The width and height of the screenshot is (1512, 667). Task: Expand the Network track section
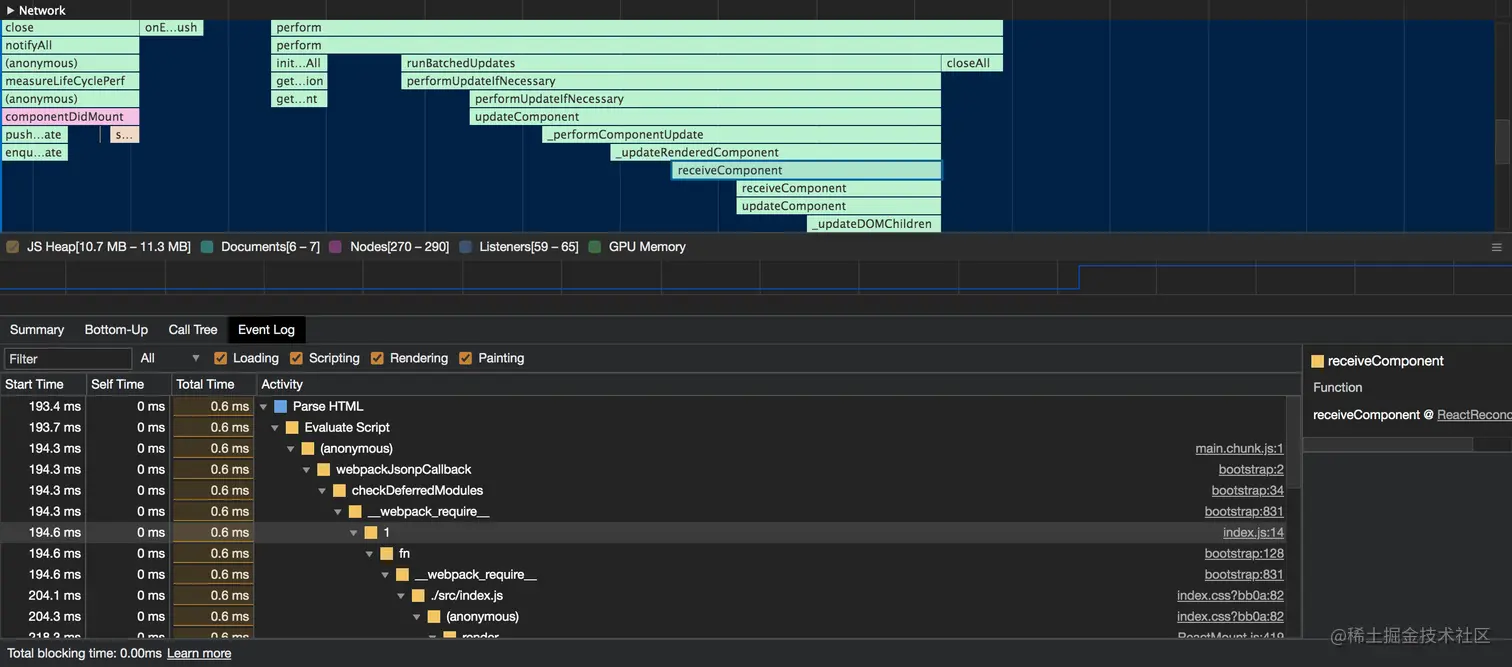click(11, 10)
